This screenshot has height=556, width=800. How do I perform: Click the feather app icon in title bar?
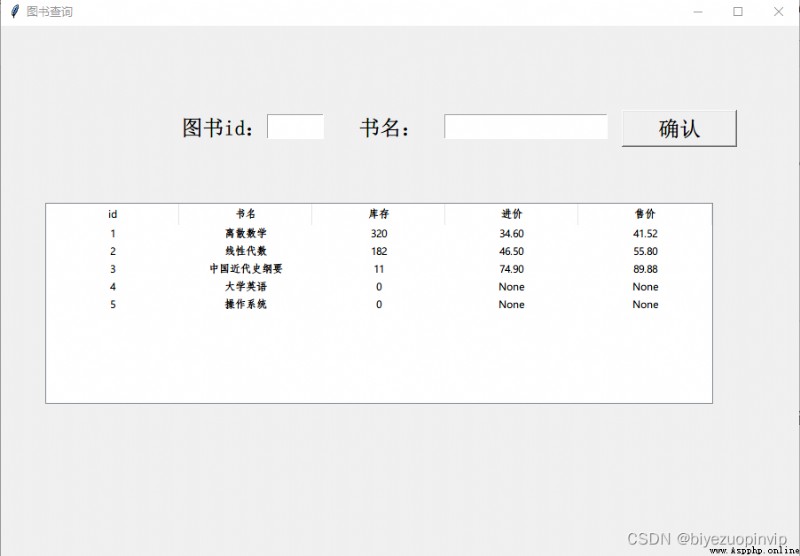point(15,11)
